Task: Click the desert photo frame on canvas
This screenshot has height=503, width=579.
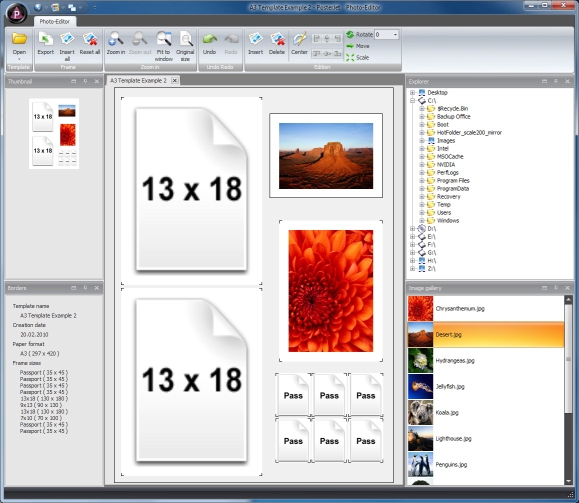Action: pyautogui.click(x=326, y=155)
